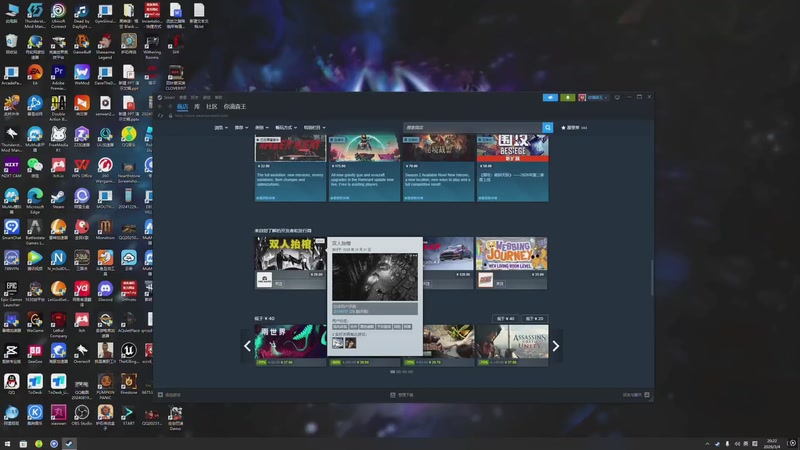Select the first carousel page indicator dot
Viewport: 800px width, 450px height.
[x=392, y=372]
